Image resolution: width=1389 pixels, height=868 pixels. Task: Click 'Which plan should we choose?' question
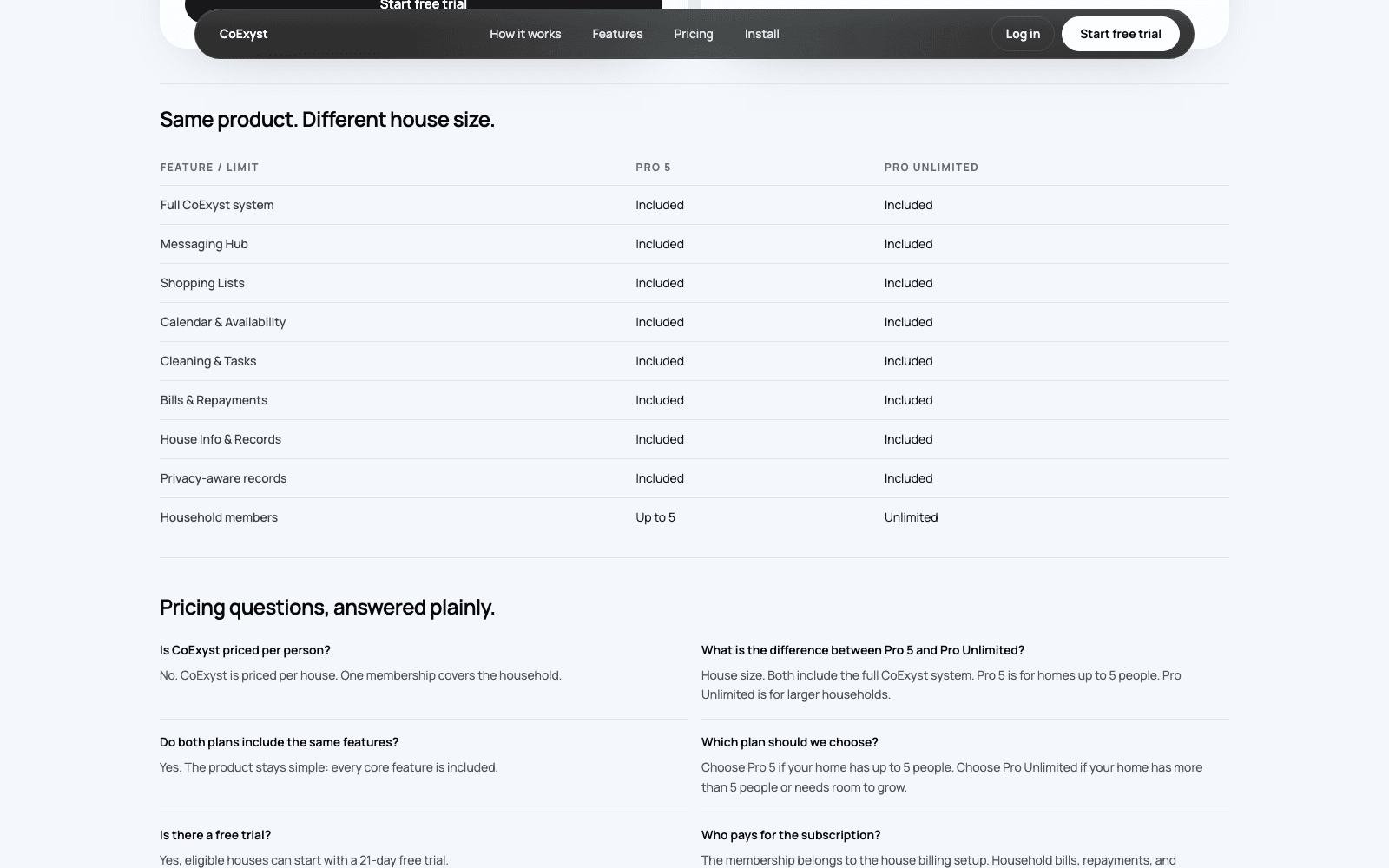[789, 742]
